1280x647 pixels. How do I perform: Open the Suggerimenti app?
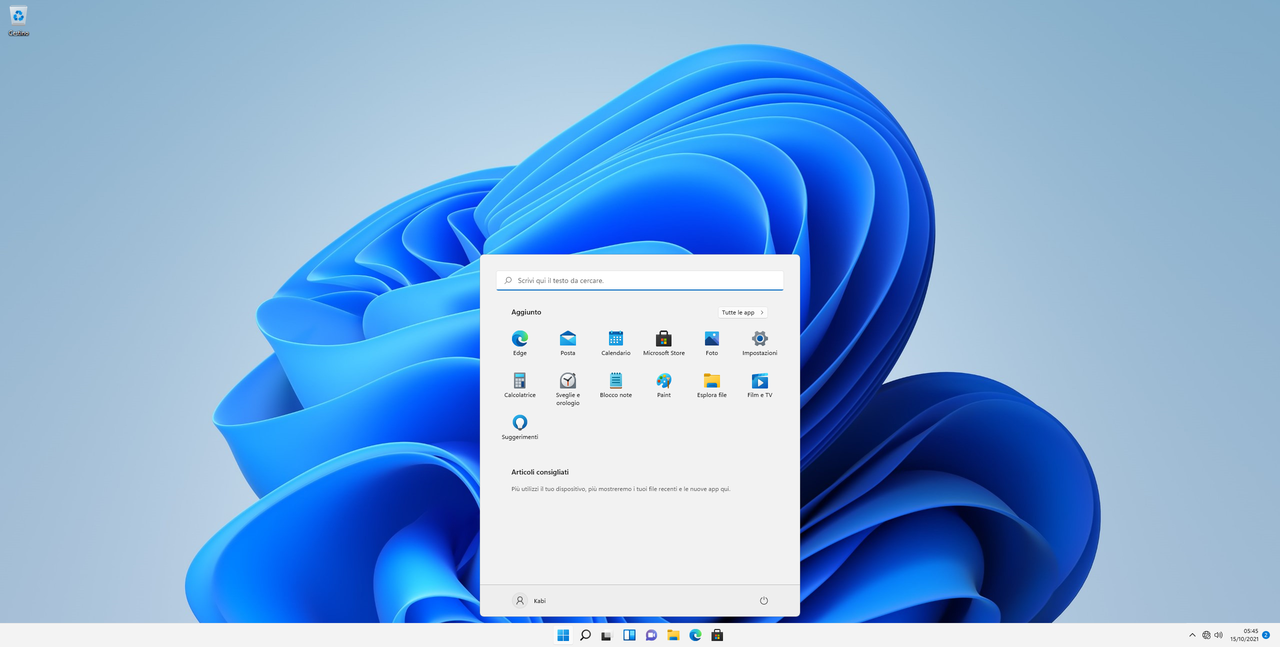(520, 427)
